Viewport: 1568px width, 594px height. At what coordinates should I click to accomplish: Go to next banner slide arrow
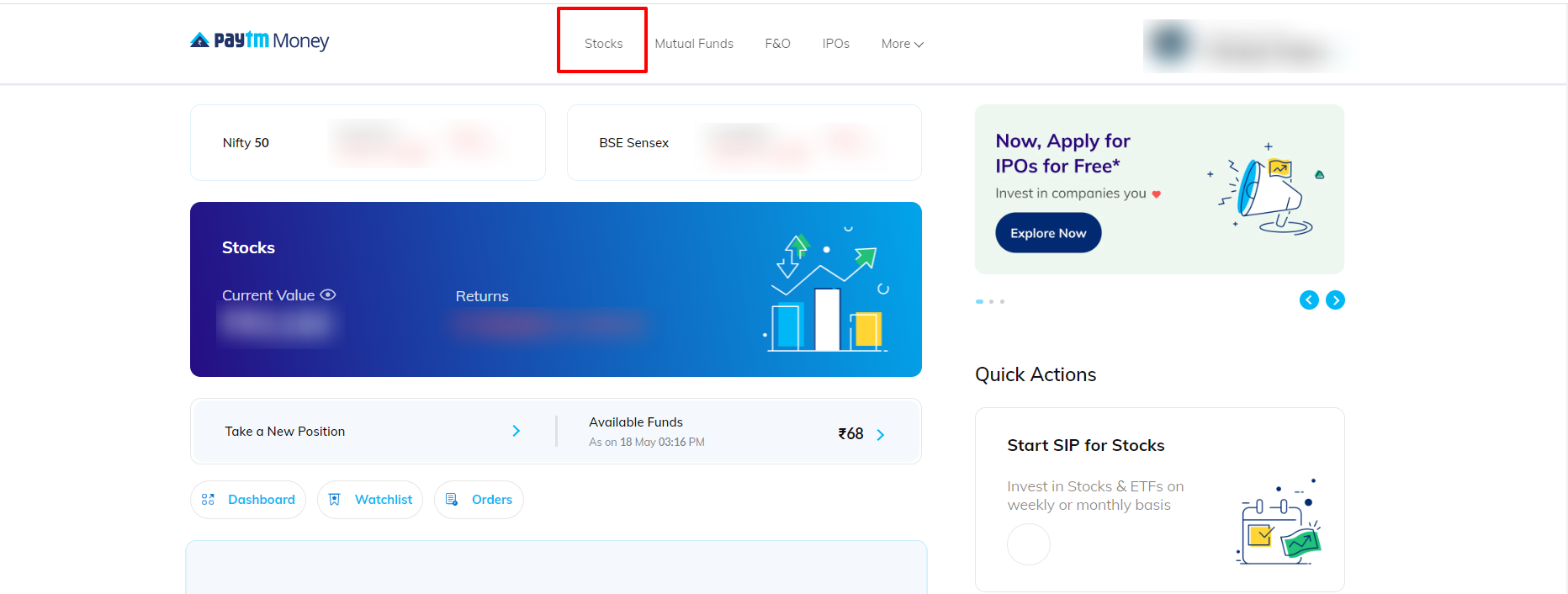(x=1335, y=300)
